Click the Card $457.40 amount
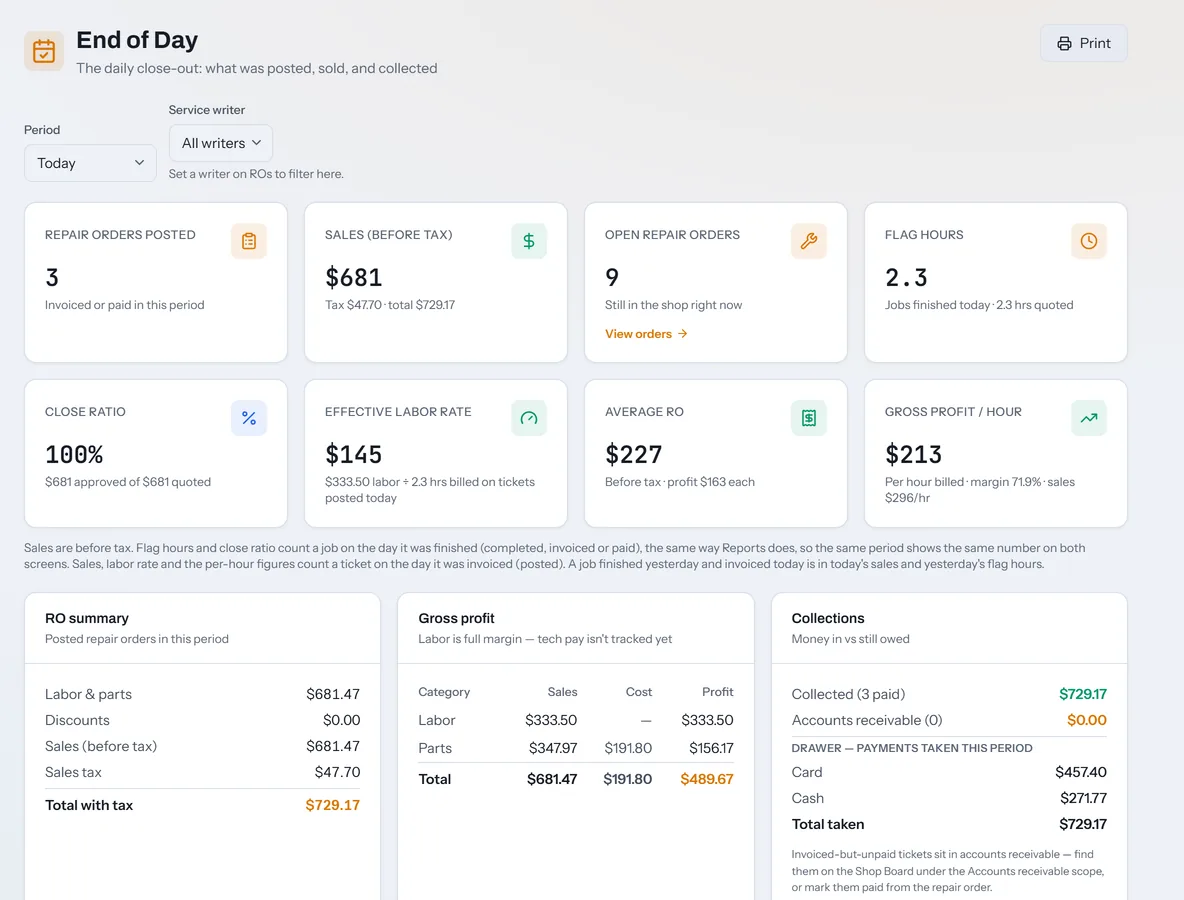The image size is (1184, 900). (x=1081, y=772)
